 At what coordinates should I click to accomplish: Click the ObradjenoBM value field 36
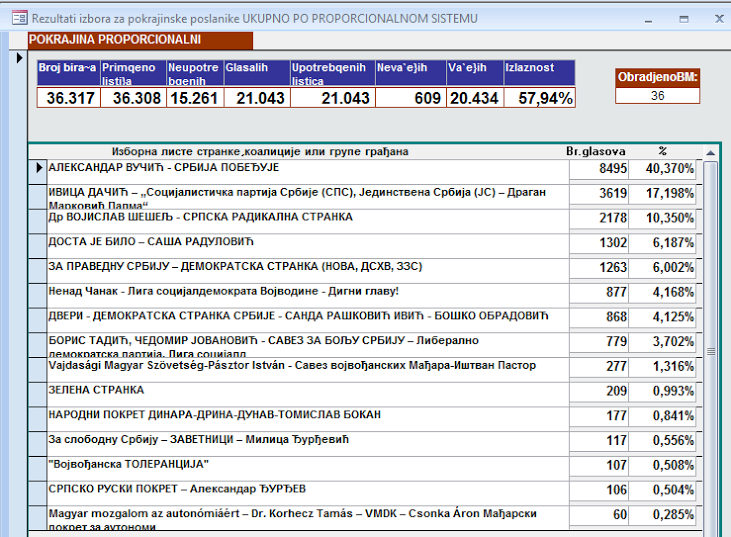pyautogui.click(x=657, y=96)
